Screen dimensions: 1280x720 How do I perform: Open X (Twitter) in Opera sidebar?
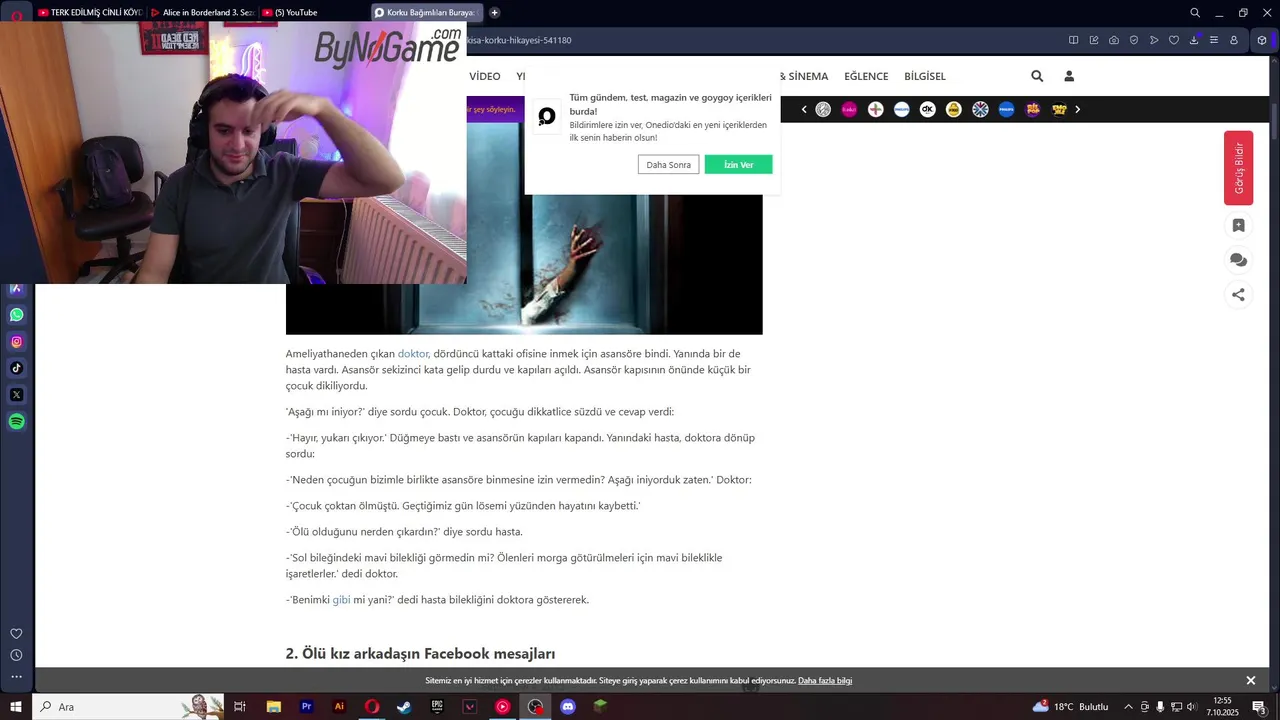coord(16,395)
